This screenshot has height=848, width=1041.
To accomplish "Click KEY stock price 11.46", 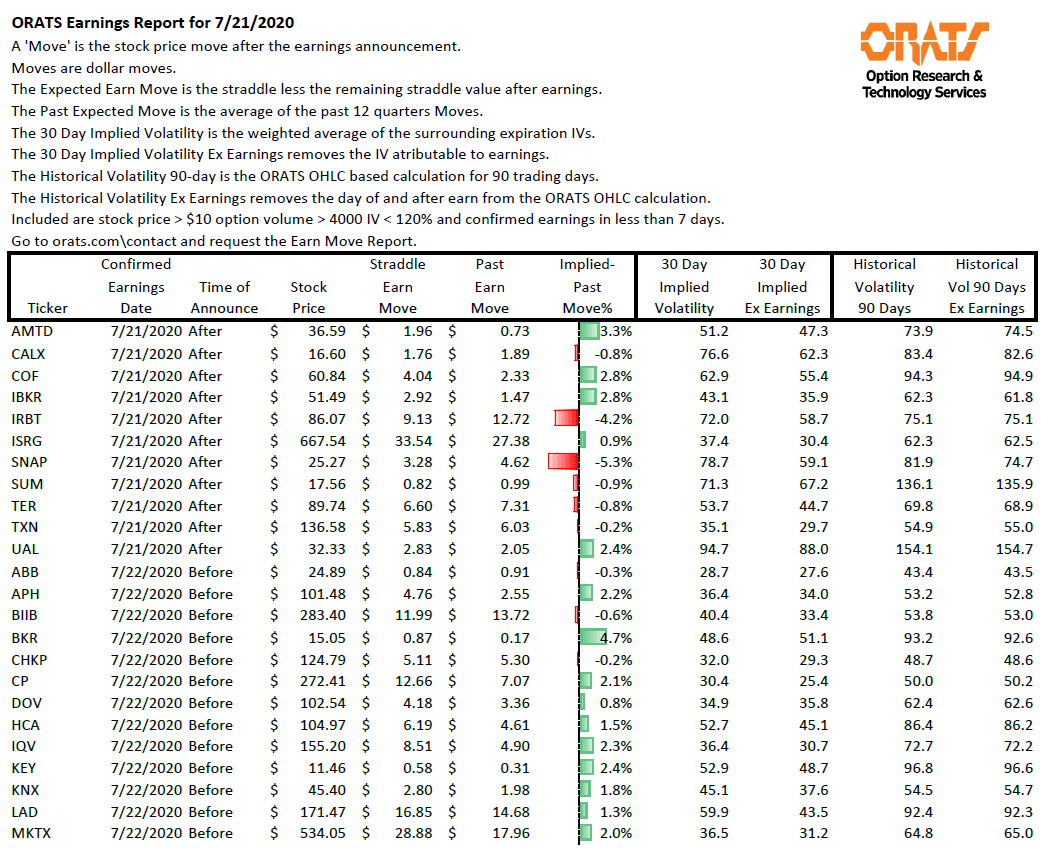I will click(327, 768).
